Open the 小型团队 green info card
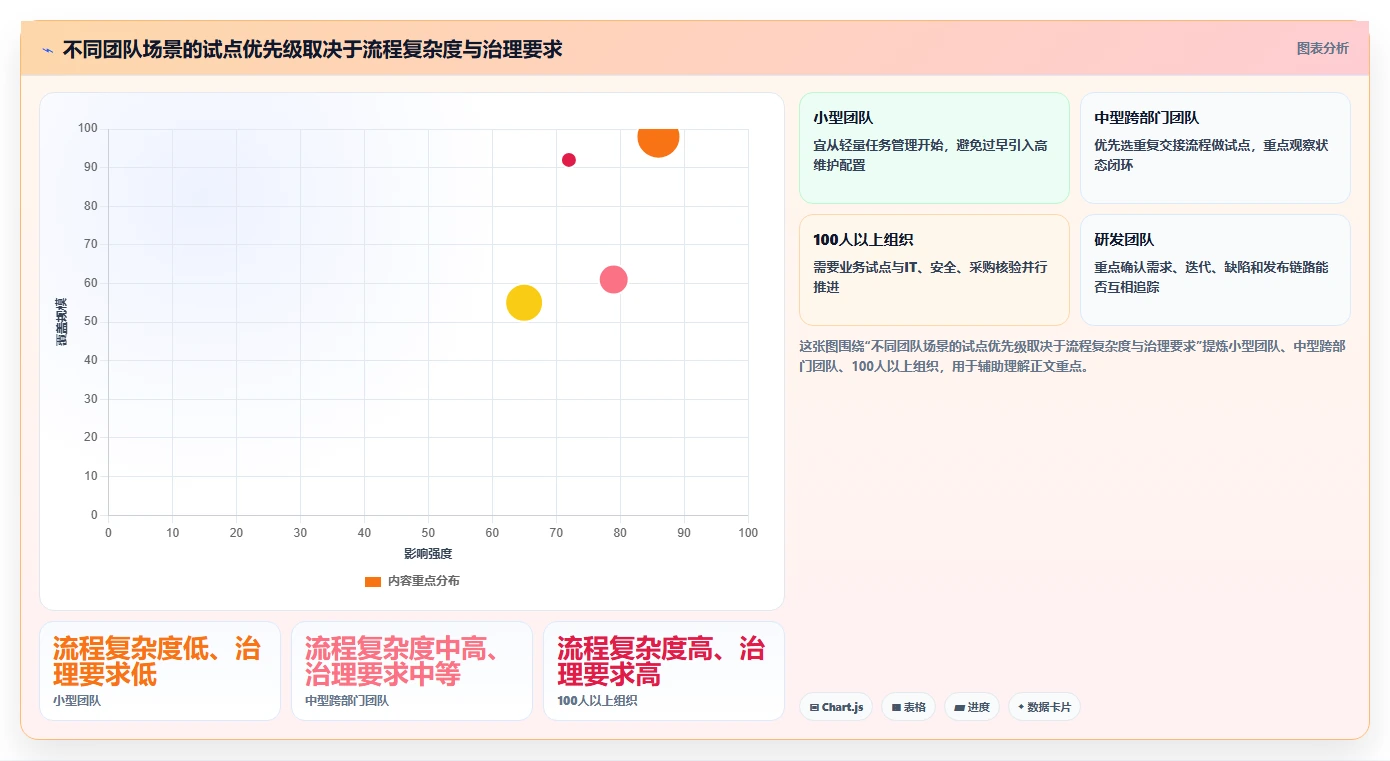This screenshot has height=761, width=1390. [x=934, y=148]
